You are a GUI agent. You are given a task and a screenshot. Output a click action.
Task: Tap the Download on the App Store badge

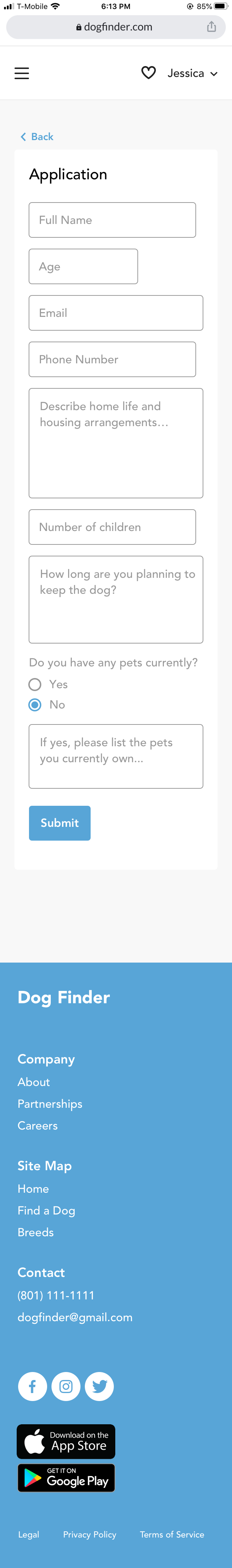click(66, 1441)
